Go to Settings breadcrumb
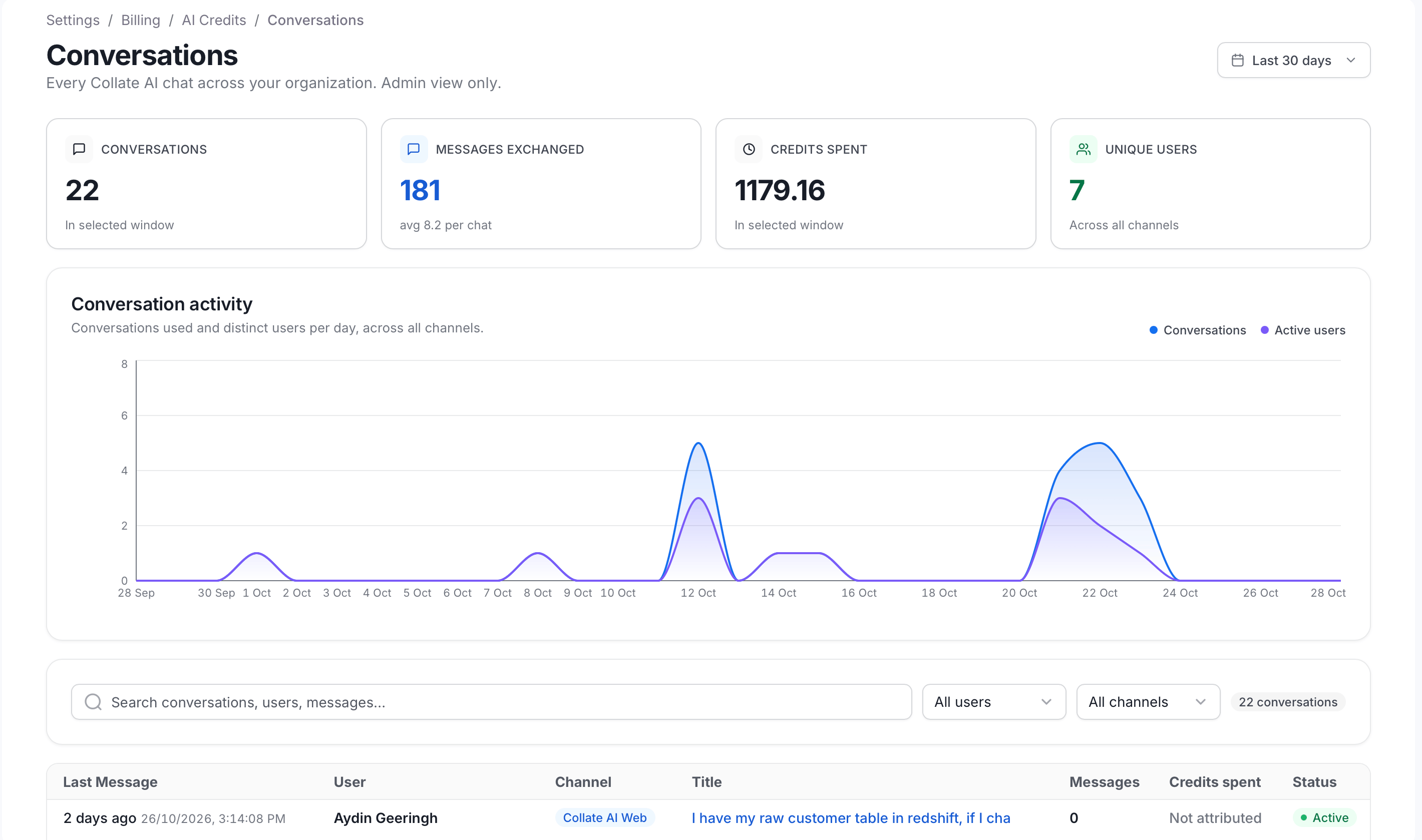Viewport: 1422px width, 840px height. pyautogui.click(x=73, y=20)
